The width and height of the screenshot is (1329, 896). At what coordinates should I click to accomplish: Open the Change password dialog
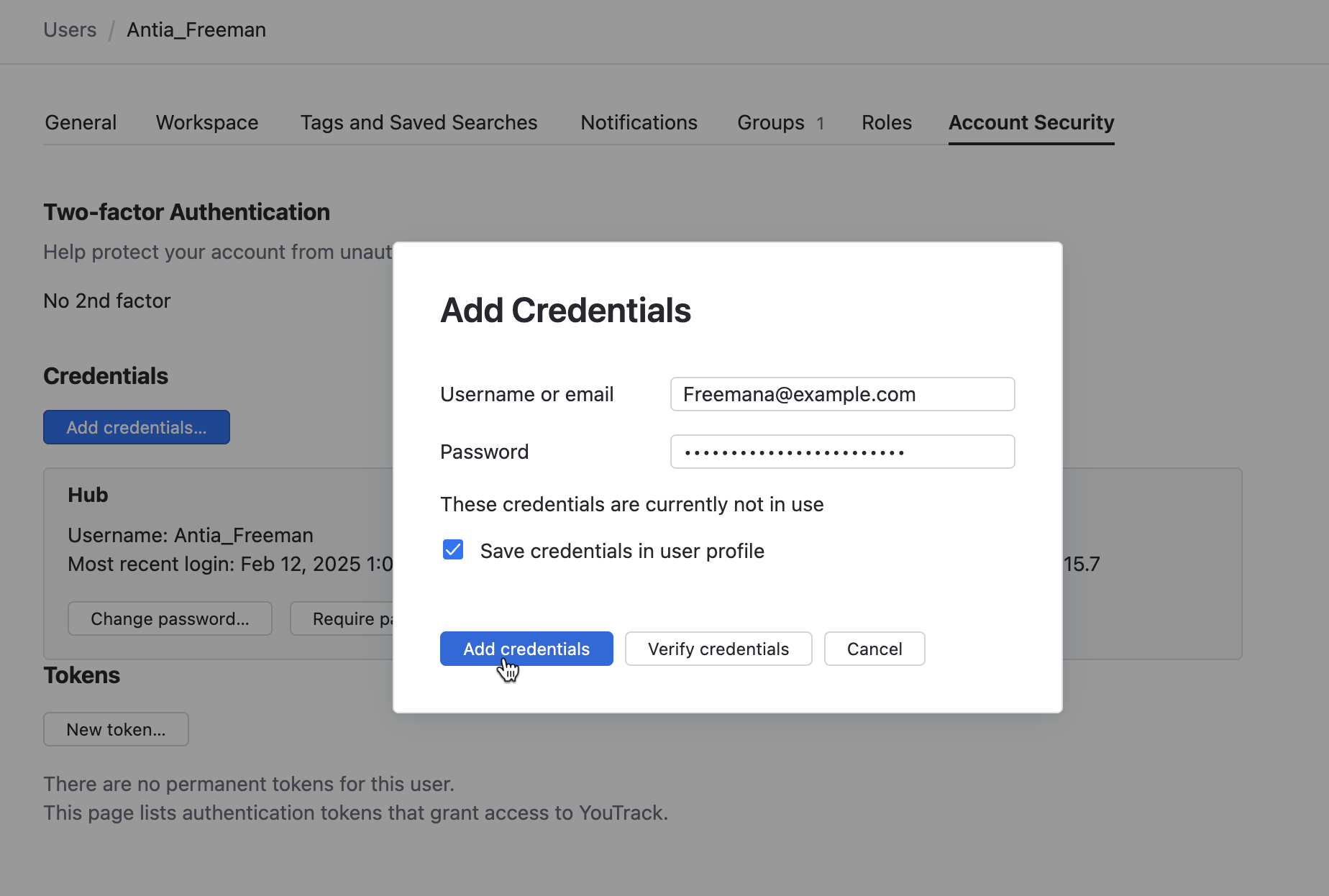[x=170, y=618]
